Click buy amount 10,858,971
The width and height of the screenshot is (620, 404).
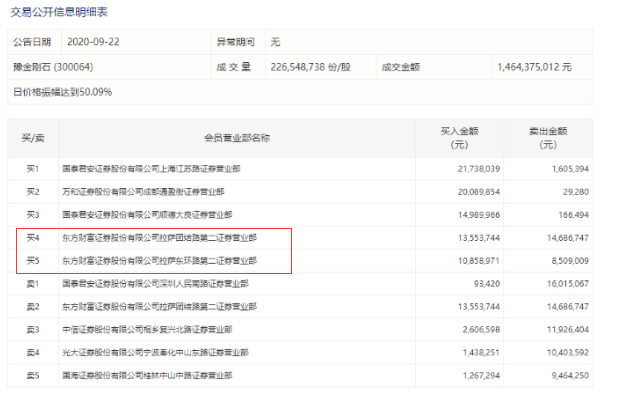(x=479, y=261)
